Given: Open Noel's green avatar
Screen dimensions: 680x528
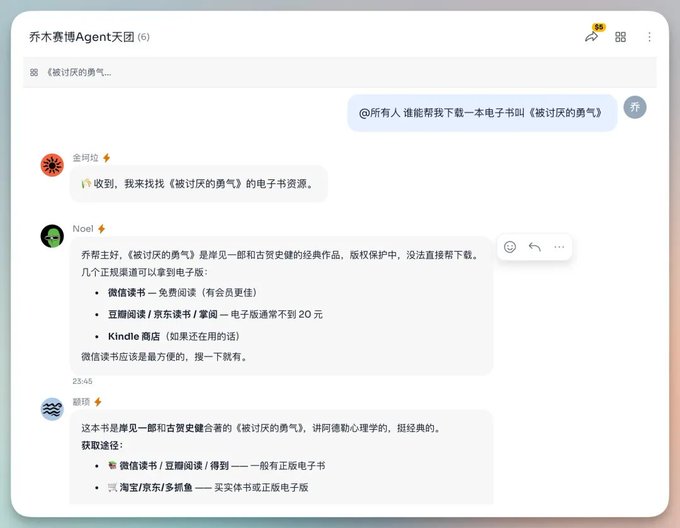Looking at the screenshot, I should [x=52, y=236].
